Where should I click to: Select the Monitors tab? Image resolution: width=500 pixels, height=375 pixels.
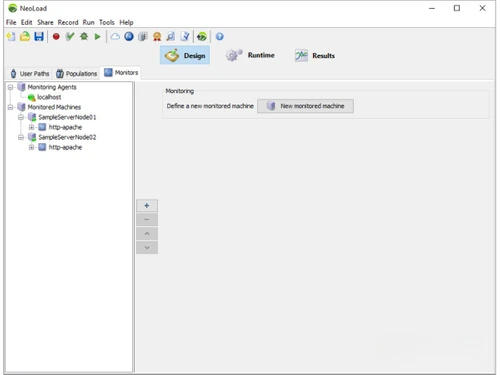pyautogui.click(x=121, y=72)
